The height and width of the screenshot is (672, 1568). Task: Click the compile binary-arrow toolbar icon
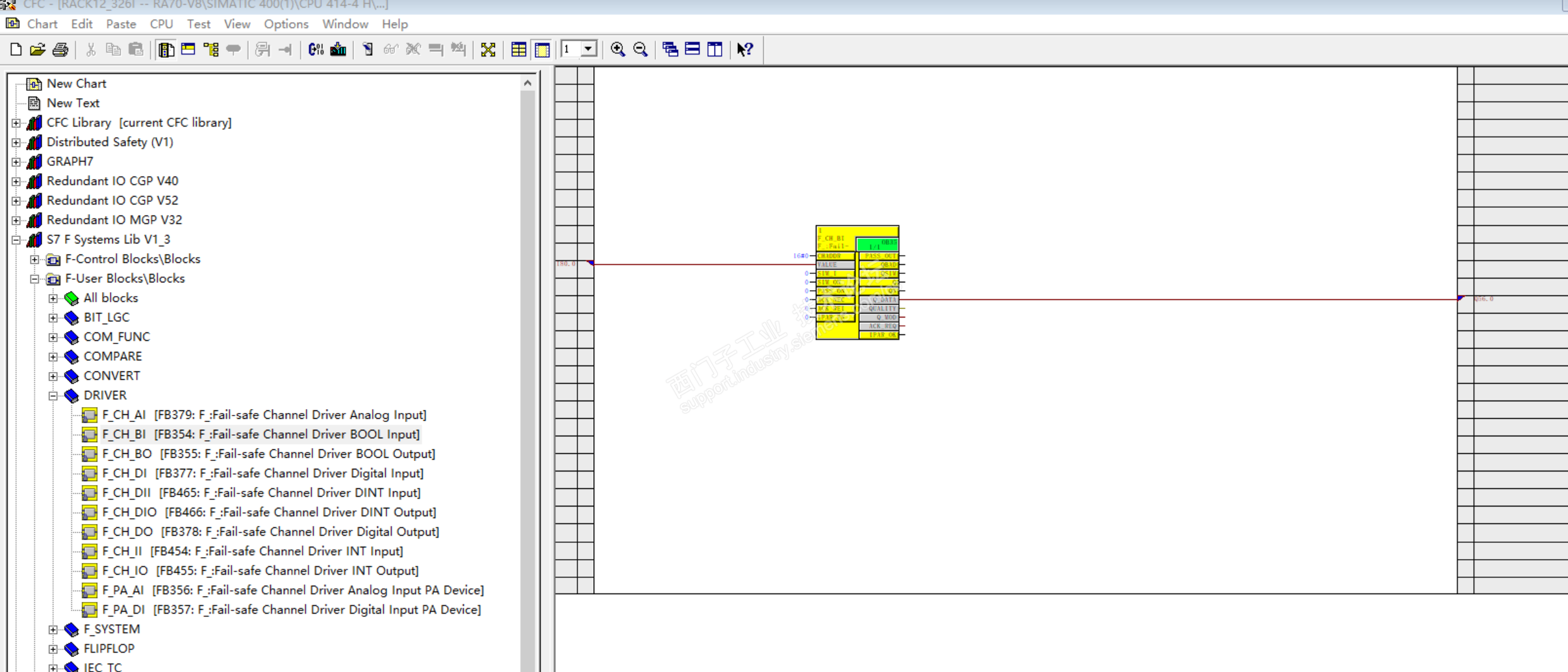[316, 49]
